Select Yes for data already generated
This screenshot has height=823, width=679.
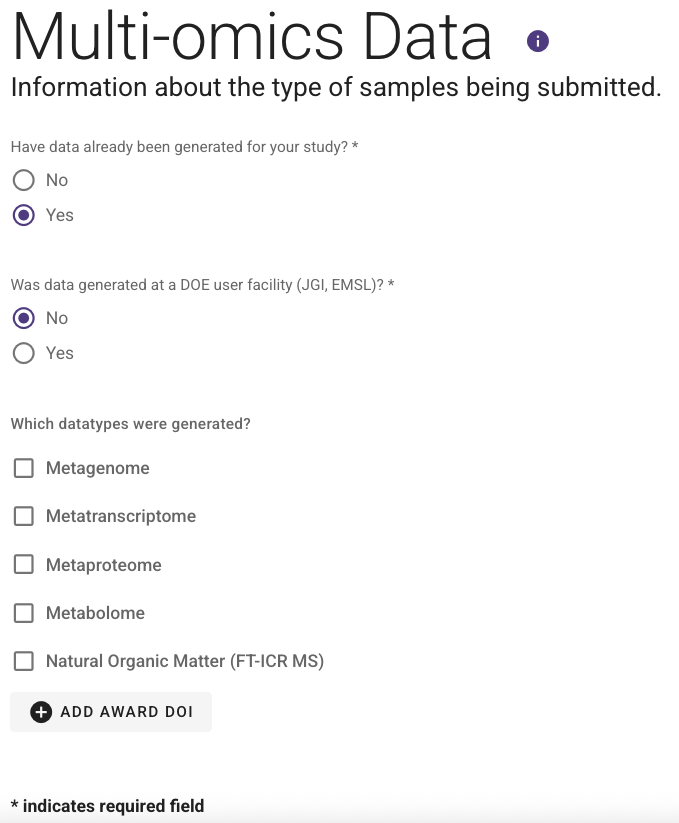[24, 215]
